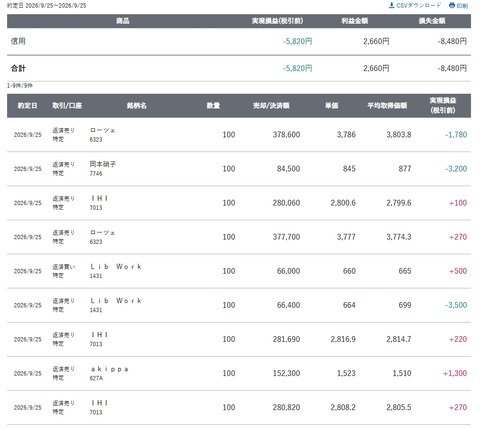The width and height of the screenshot is (480, 429).
Task: Click akippa stock name
Action: pyautogui.click(x=109, y=369)
